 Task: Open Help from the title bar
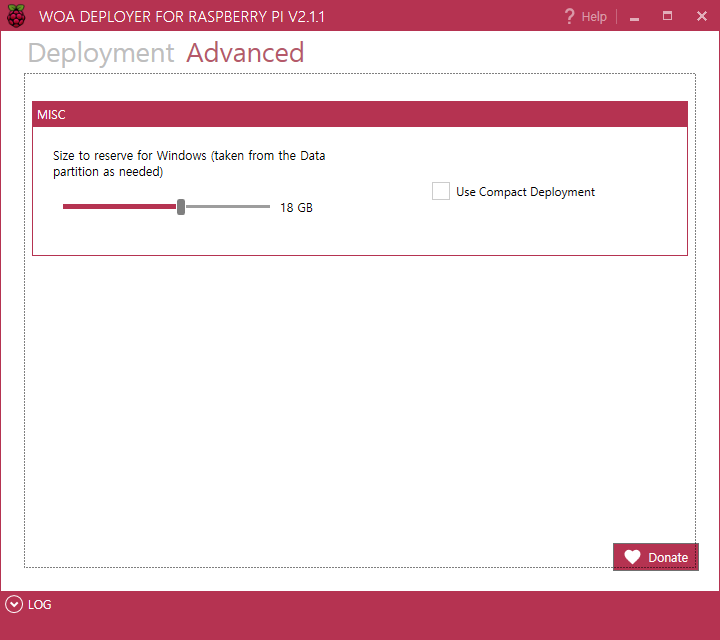click(585, 17)
